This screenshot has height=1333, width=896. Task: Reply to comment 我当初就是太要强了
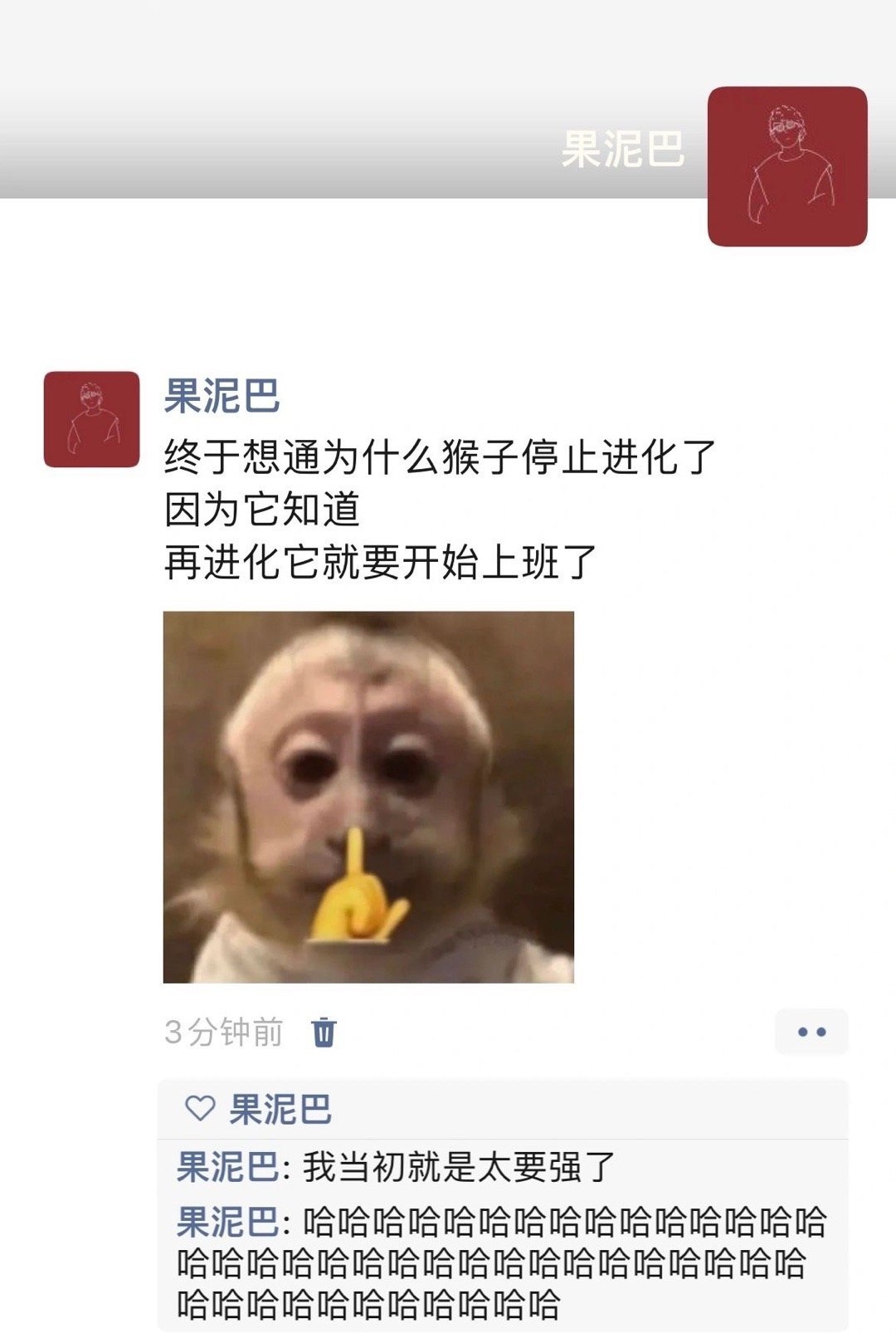(458, 1167)
